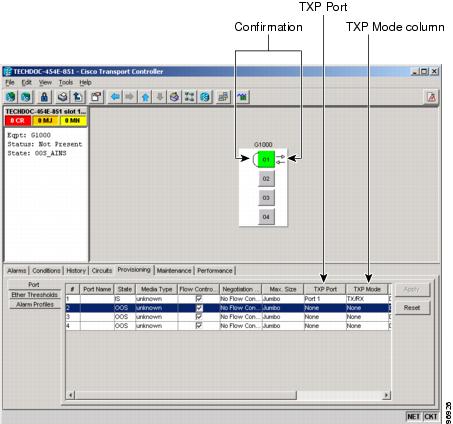Select port 02 on G1000 card

pos(266,179)
